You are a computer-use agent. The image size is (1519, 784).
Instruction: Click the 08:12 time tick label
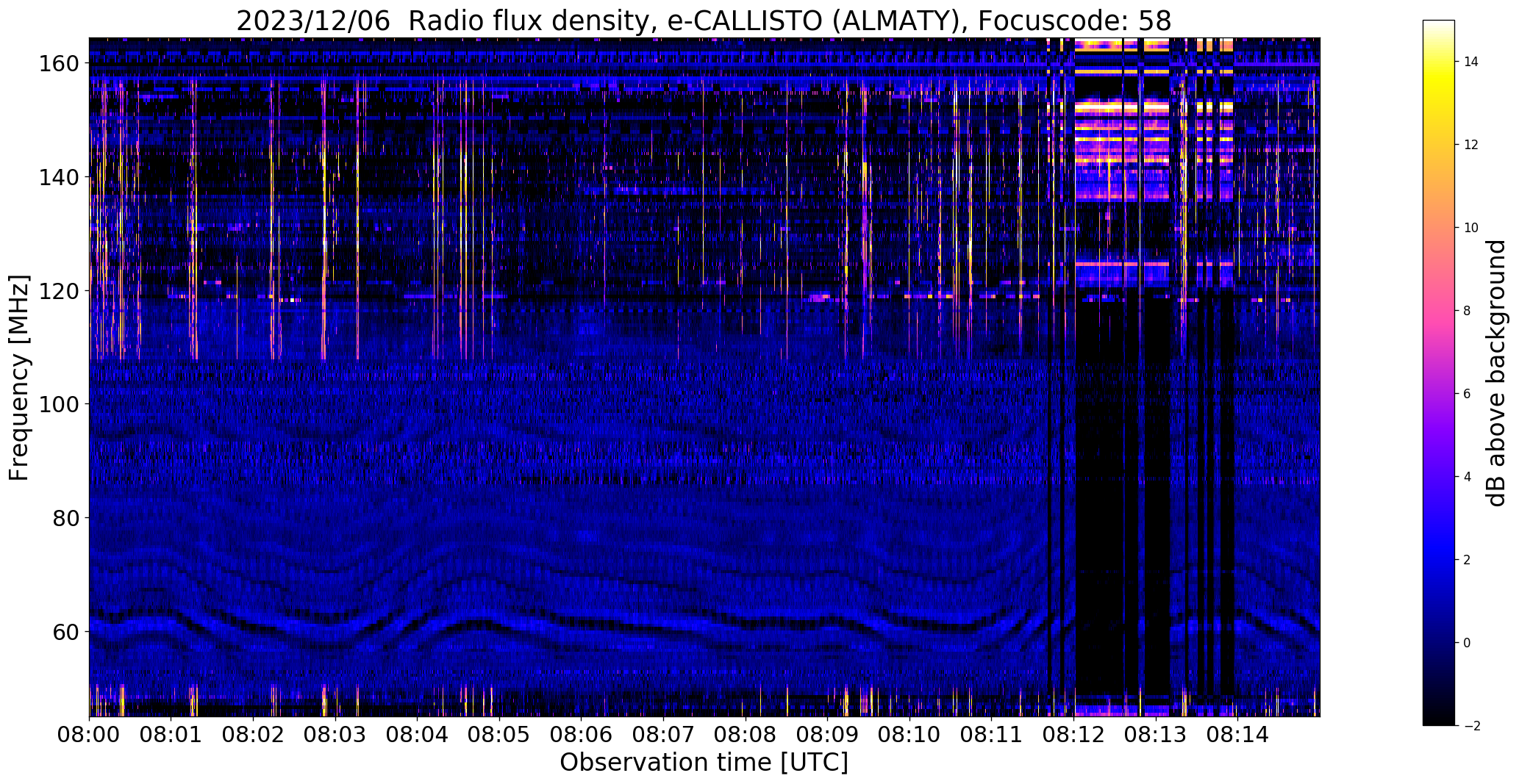(x=1073, y=734)
